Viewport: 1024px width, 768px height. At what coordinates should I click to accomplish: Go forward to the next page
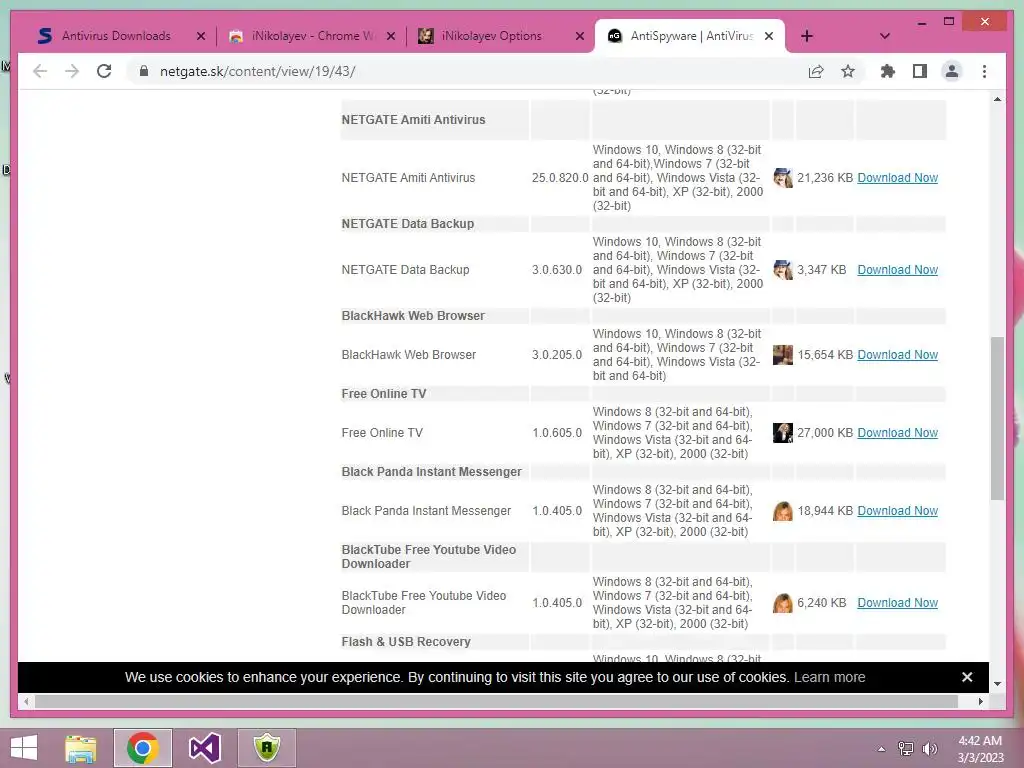point(72,71)
